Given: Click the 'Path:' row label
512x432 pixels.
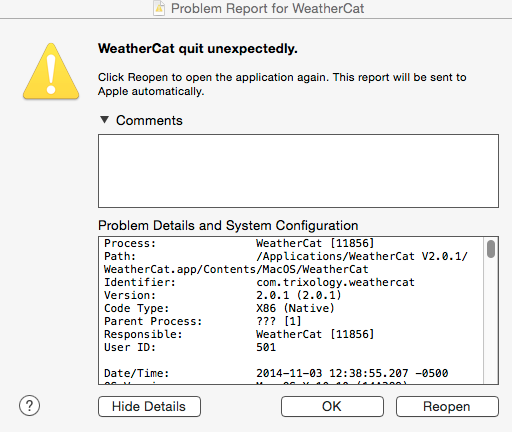Looking at the screenshot, I should [x=120, y=256].
